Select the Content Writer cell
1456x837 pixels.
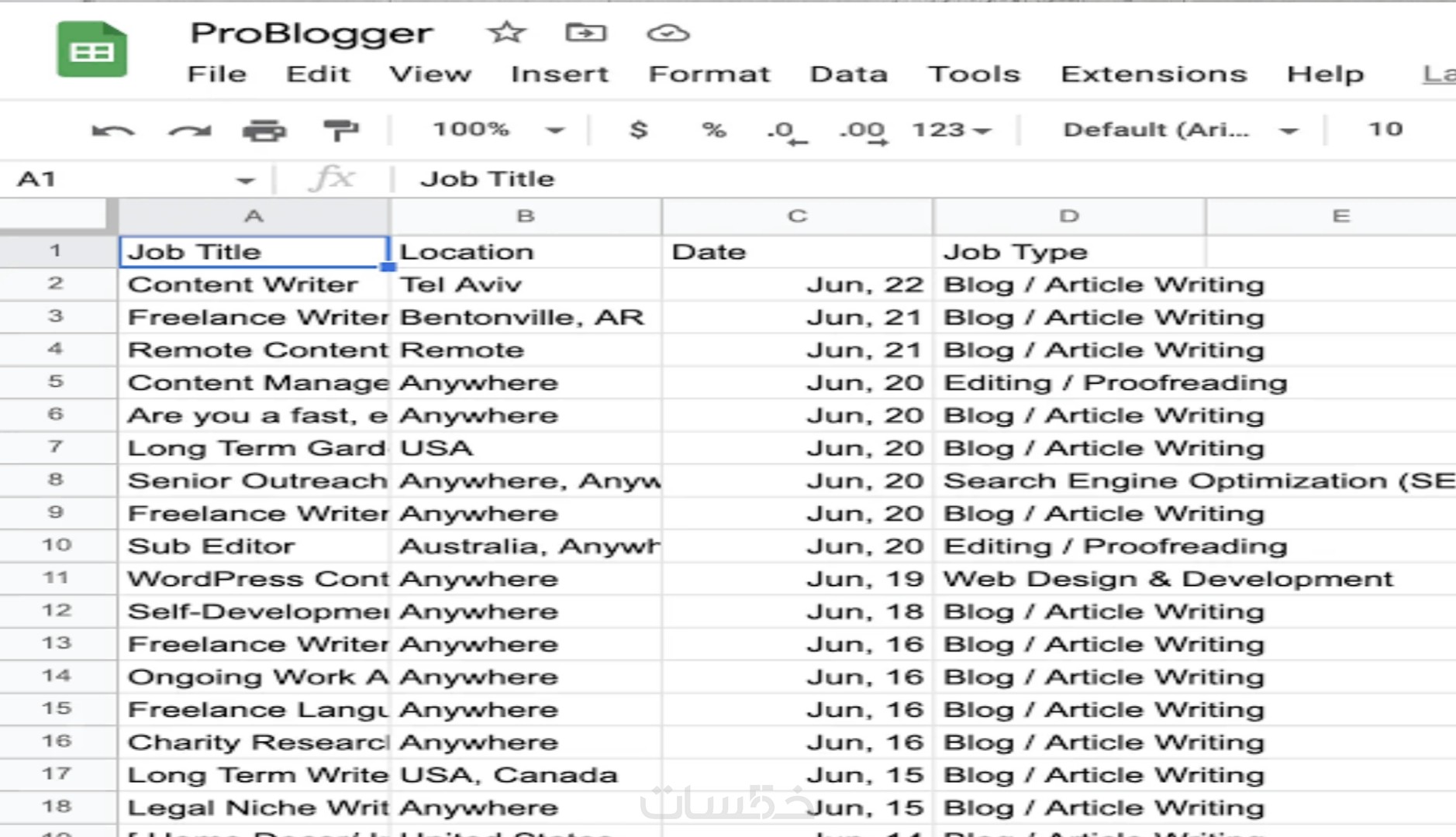(254, 284)
